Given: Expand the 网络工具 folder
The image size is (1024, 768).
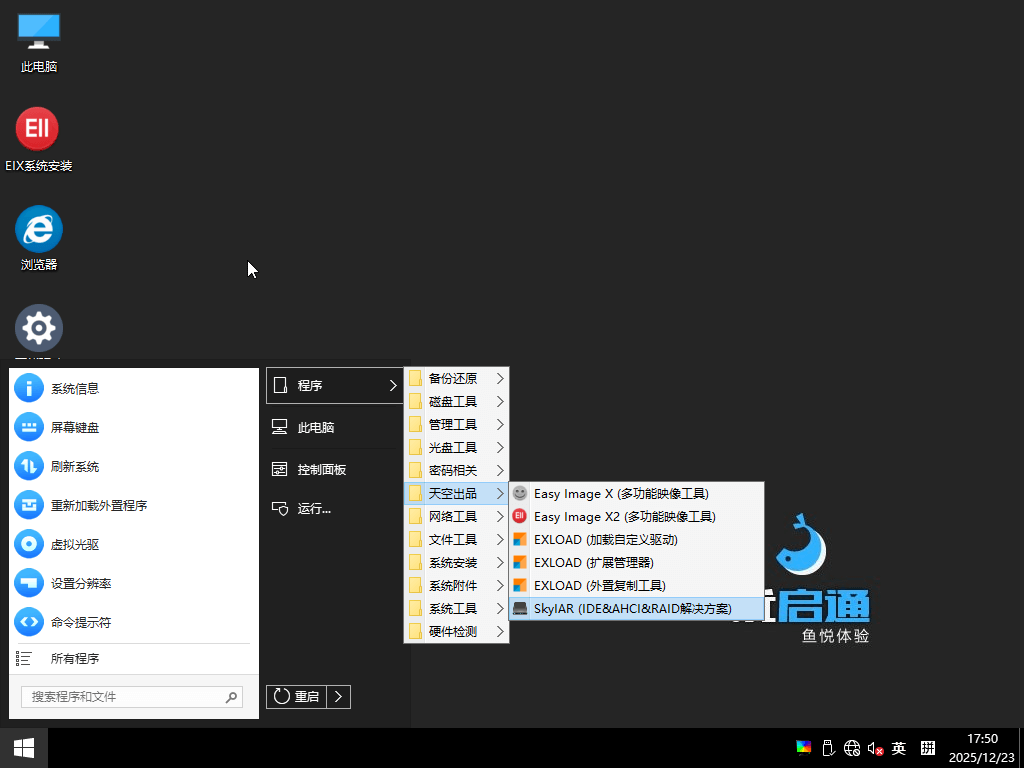Looking at the screenshot, I should [x=456, y=517].
